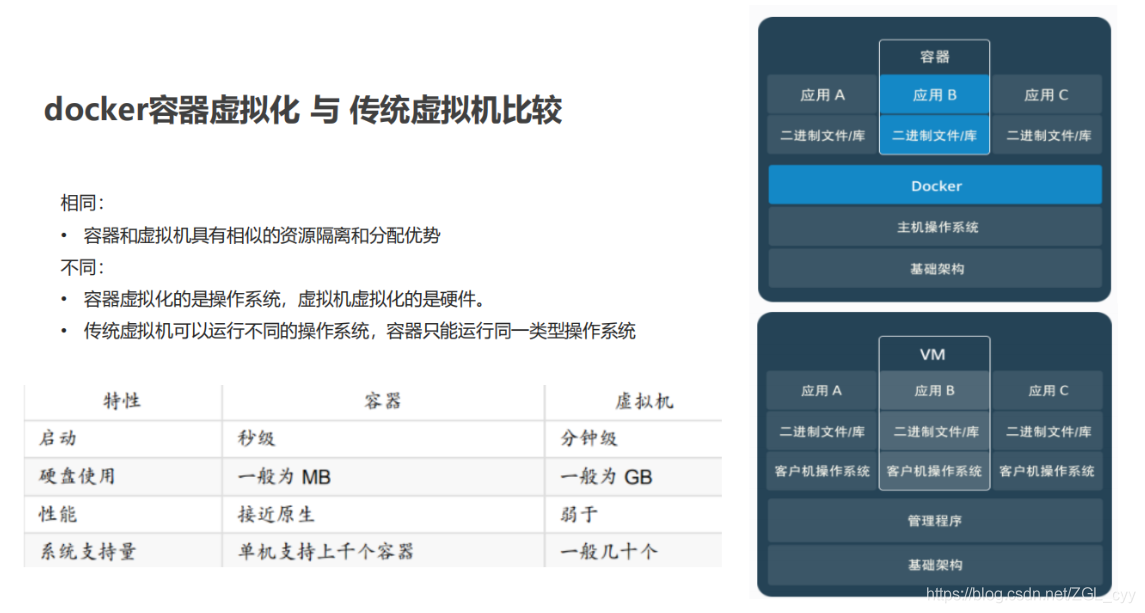The image size is (1145, 613).
Task: Click the '接近原生' table cell
Action: click(276, 514)
